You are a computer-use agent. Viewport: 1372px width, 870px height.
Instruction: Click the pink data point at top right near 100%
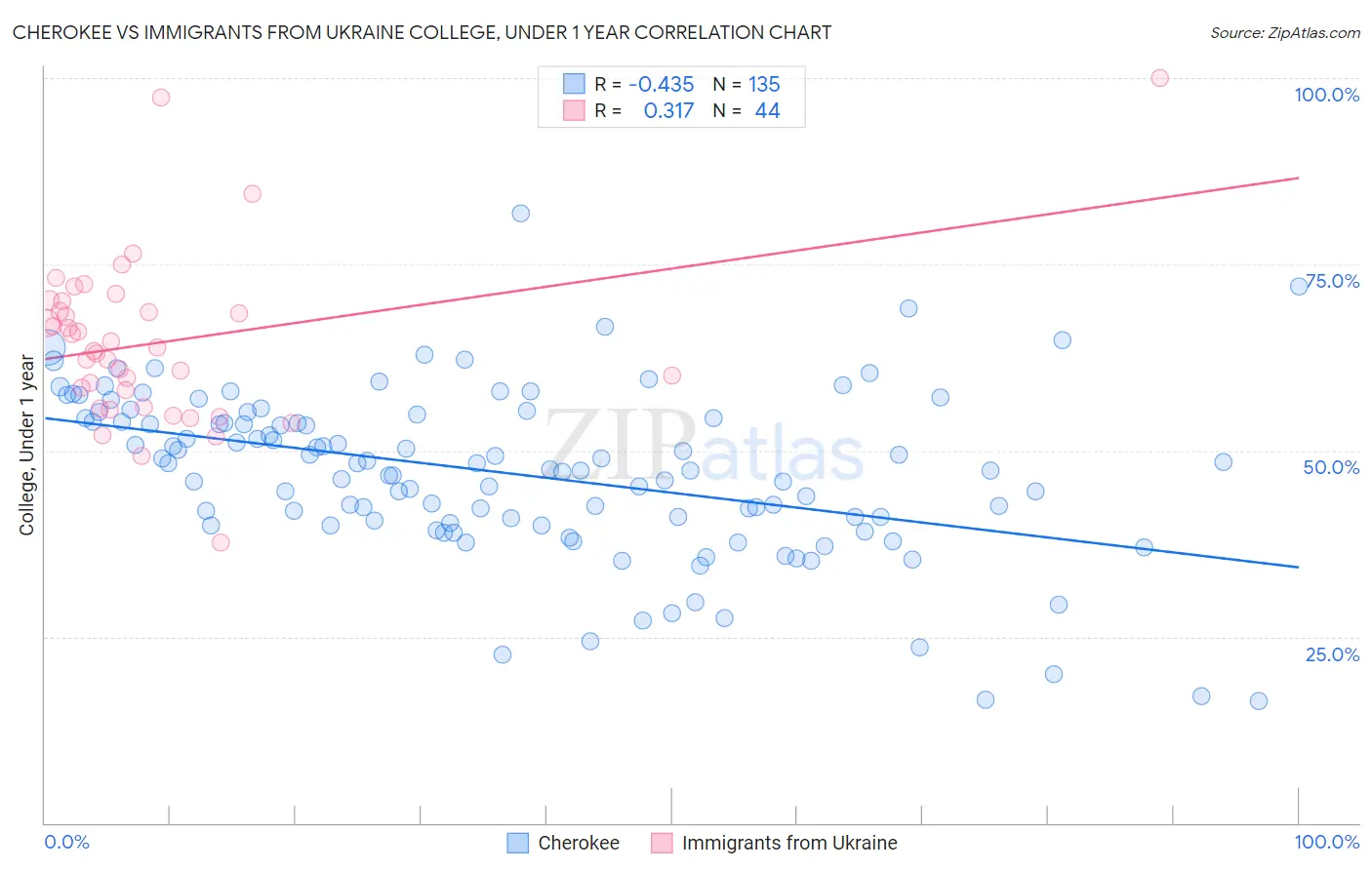[x=1159, y=78]
